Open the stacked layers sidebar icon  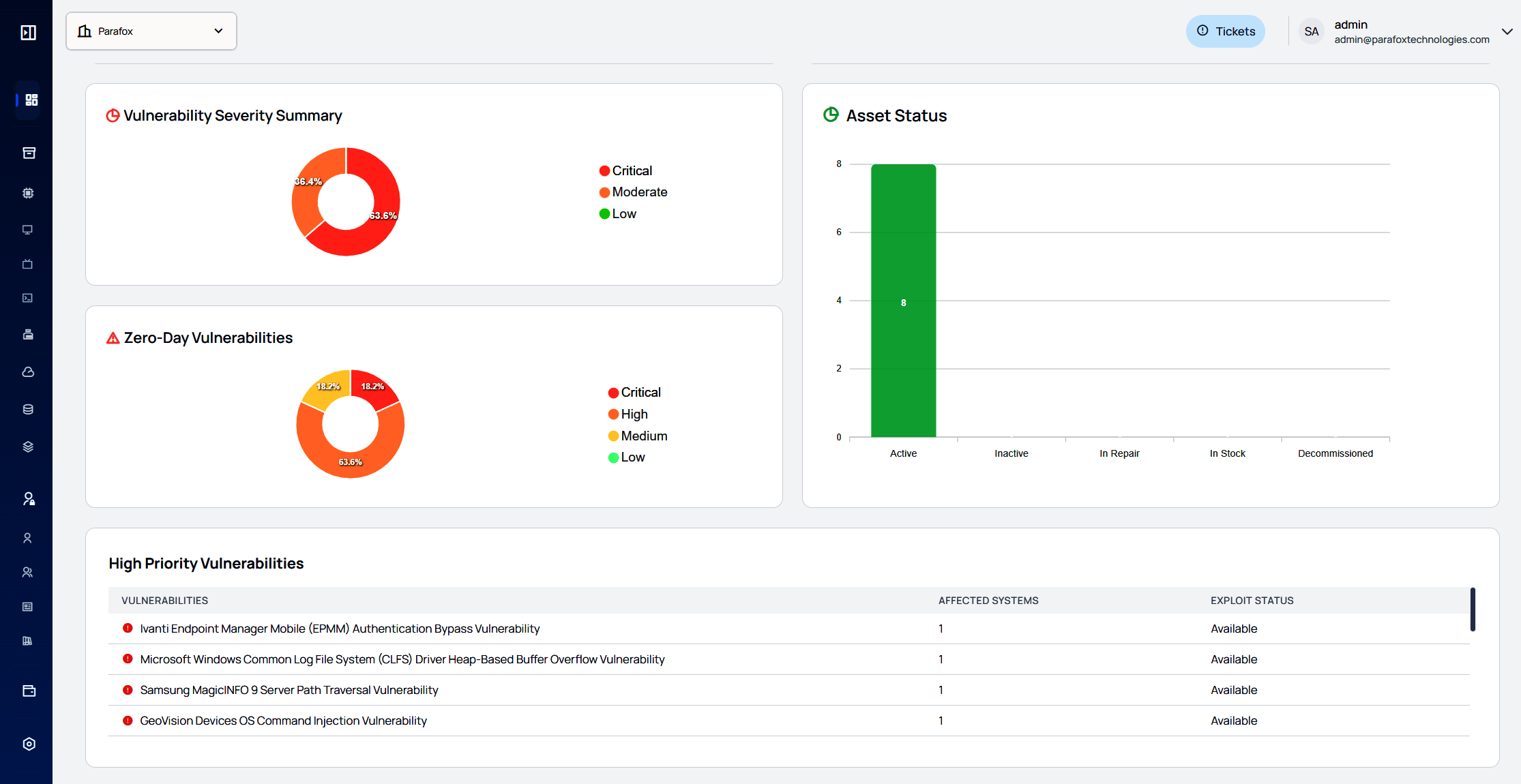tap(28, 447)
